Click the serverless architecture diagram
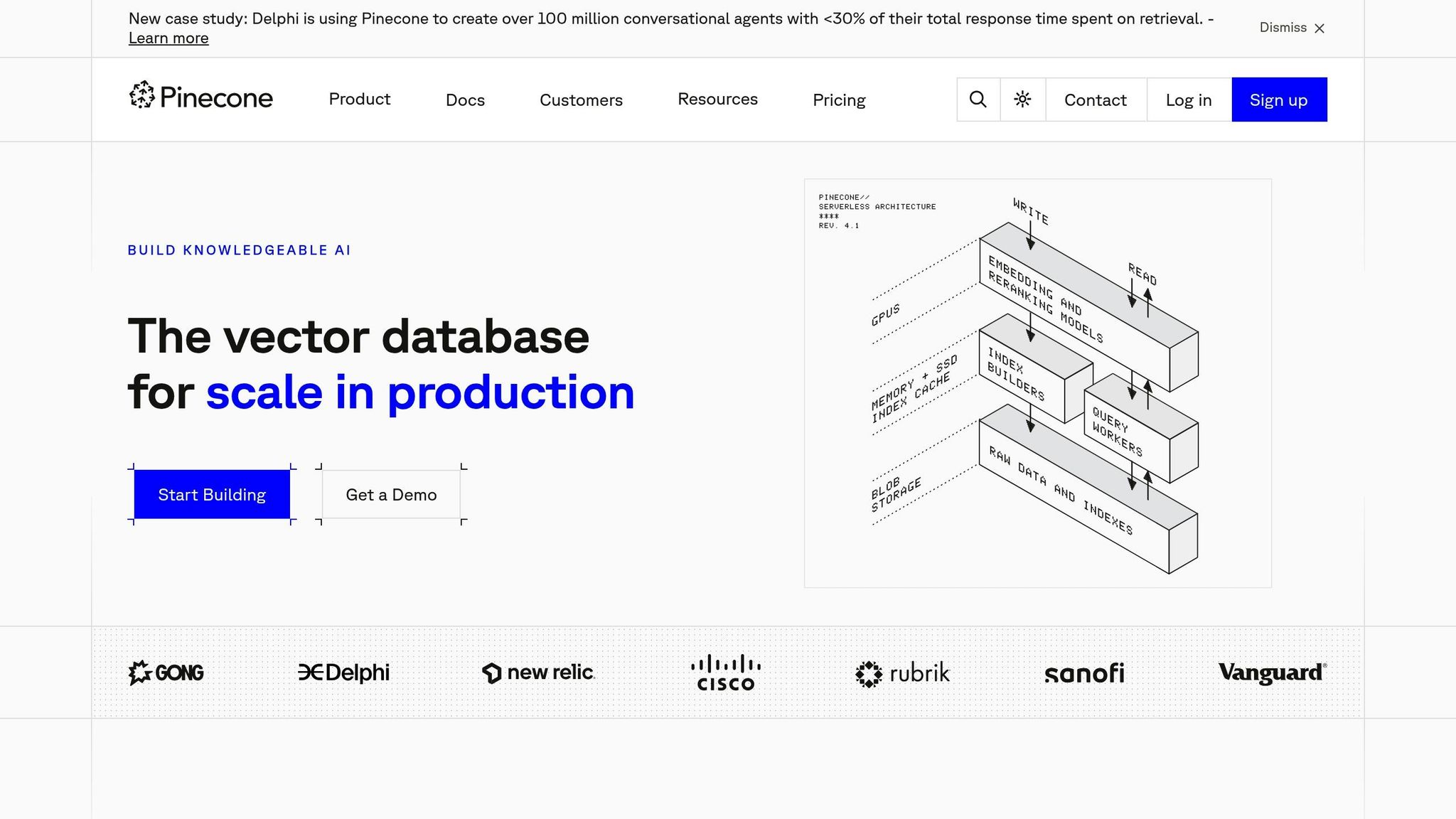 pos(1038,383)
